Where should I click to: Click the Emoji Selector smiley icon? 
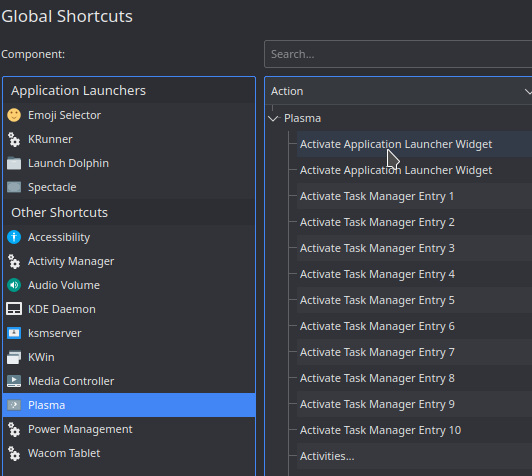(14, 115)
